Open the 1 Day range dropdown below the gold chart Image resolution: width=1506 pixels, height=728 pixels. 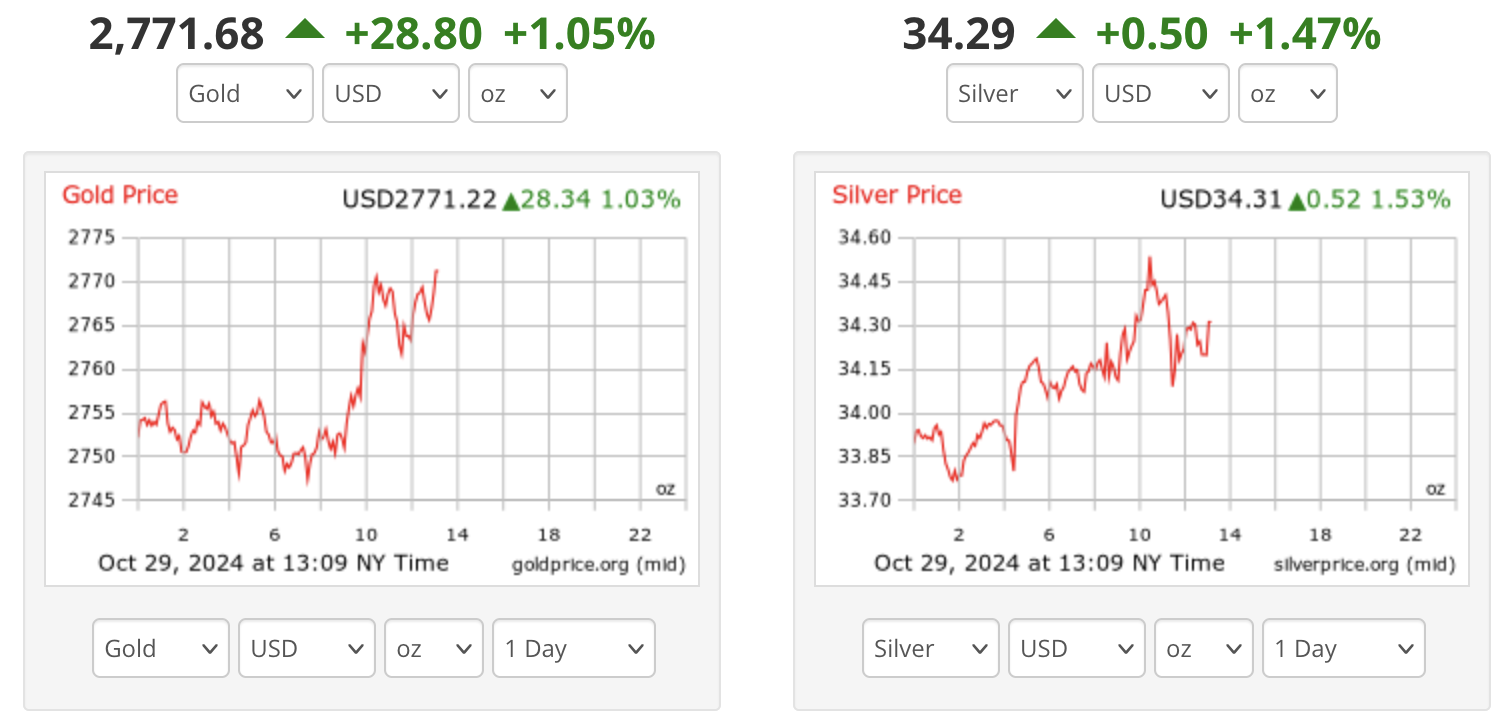pyautogui.click(x=574, y=649)
